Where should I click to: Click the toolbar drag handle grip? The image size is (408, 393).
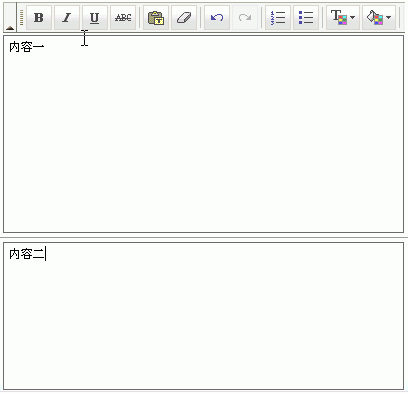point(21,17)
